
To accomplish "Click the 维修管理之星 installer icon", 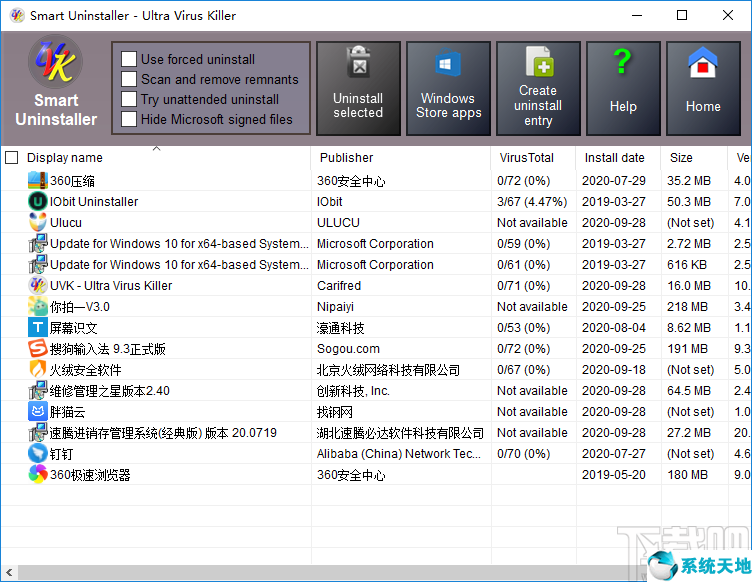I will [37, 391].
